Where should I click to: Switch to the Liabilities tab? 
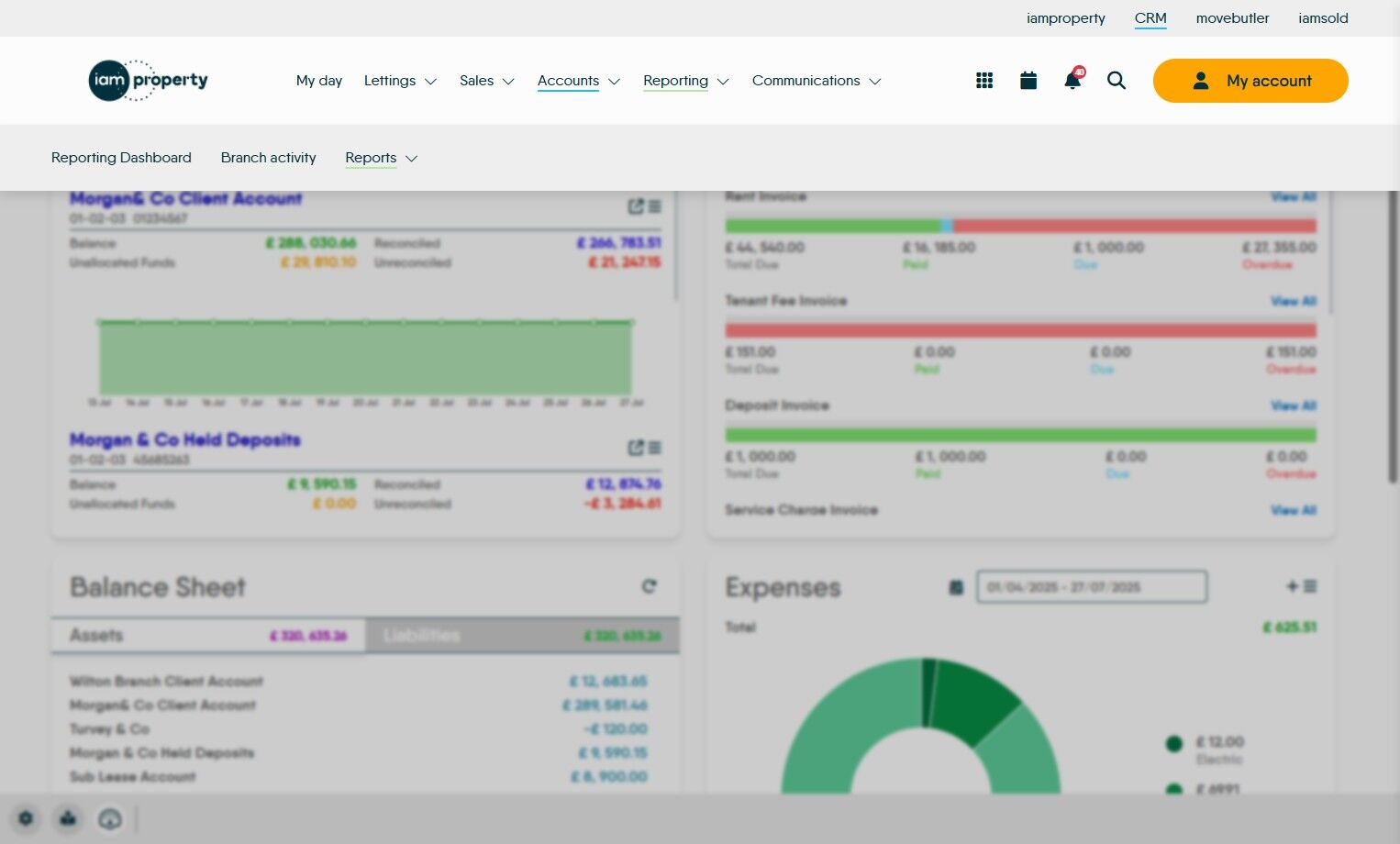click(x=522, y=635)
